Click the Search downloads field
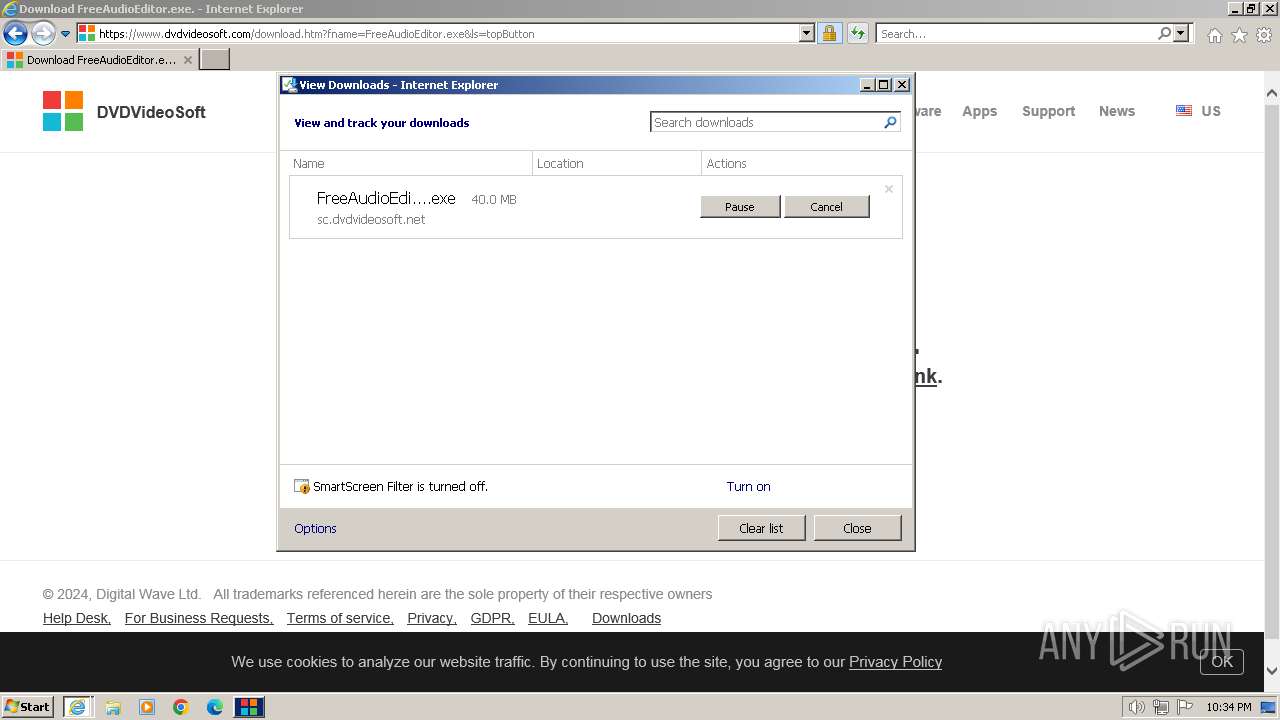 coord(766,122)
